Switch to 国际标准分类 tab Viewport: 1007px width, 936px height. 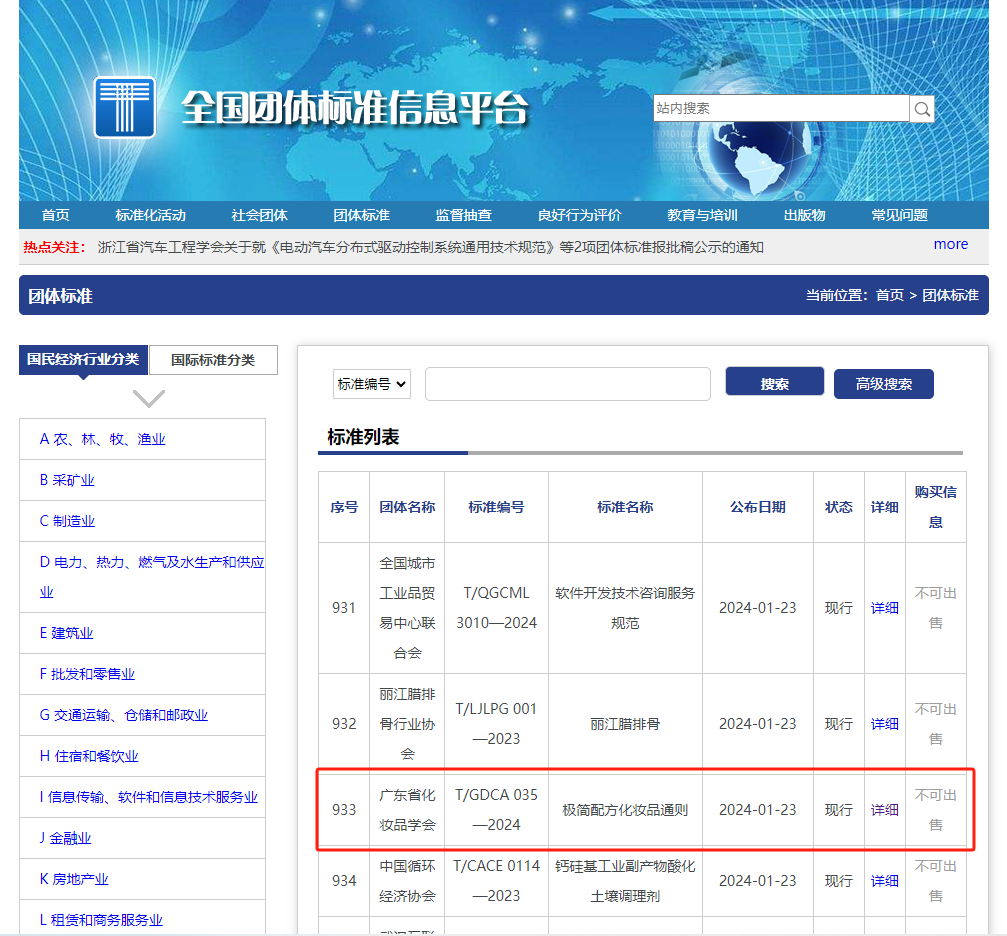(x=213, y=360)
